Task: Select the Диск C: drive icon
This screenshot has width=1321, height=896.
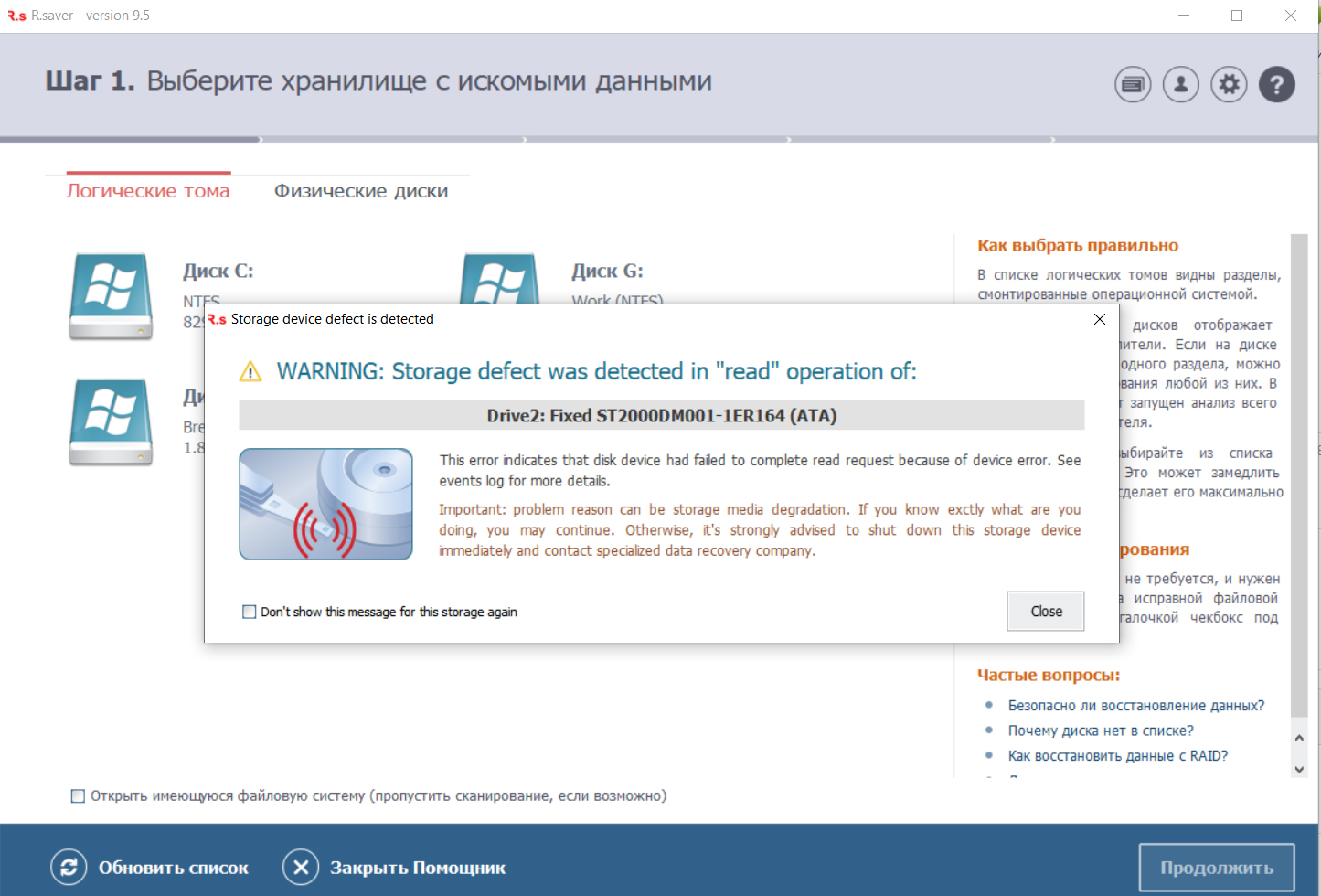Action: (x=111, y=295)
